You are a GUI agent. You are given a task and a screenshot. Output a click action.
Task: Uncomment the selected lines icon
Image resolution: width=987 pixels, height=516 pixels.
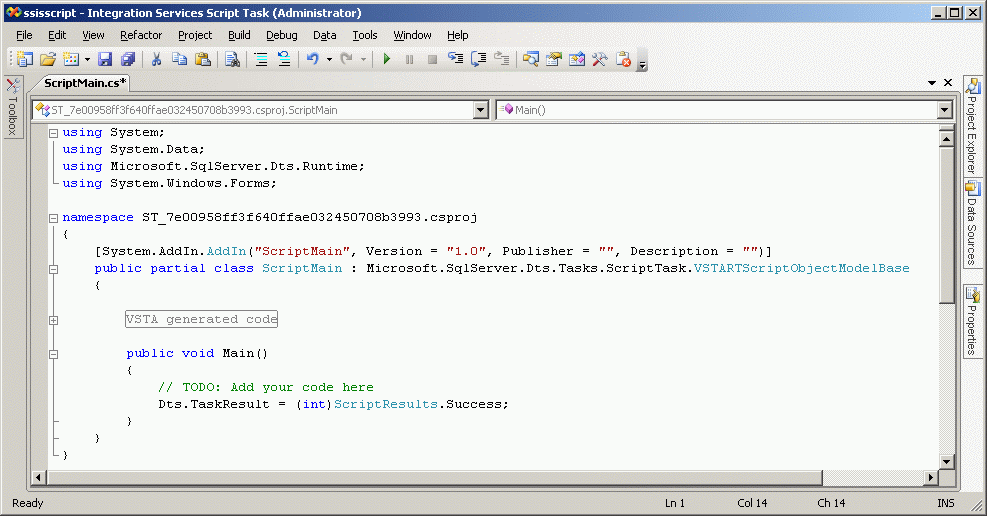(284, 59)
